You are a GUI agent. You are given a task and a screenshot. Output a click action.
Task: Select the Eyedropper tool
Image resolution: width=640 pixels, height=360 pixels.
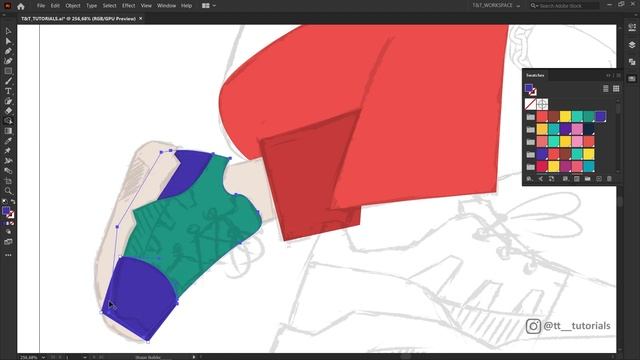tap(8, 141)
